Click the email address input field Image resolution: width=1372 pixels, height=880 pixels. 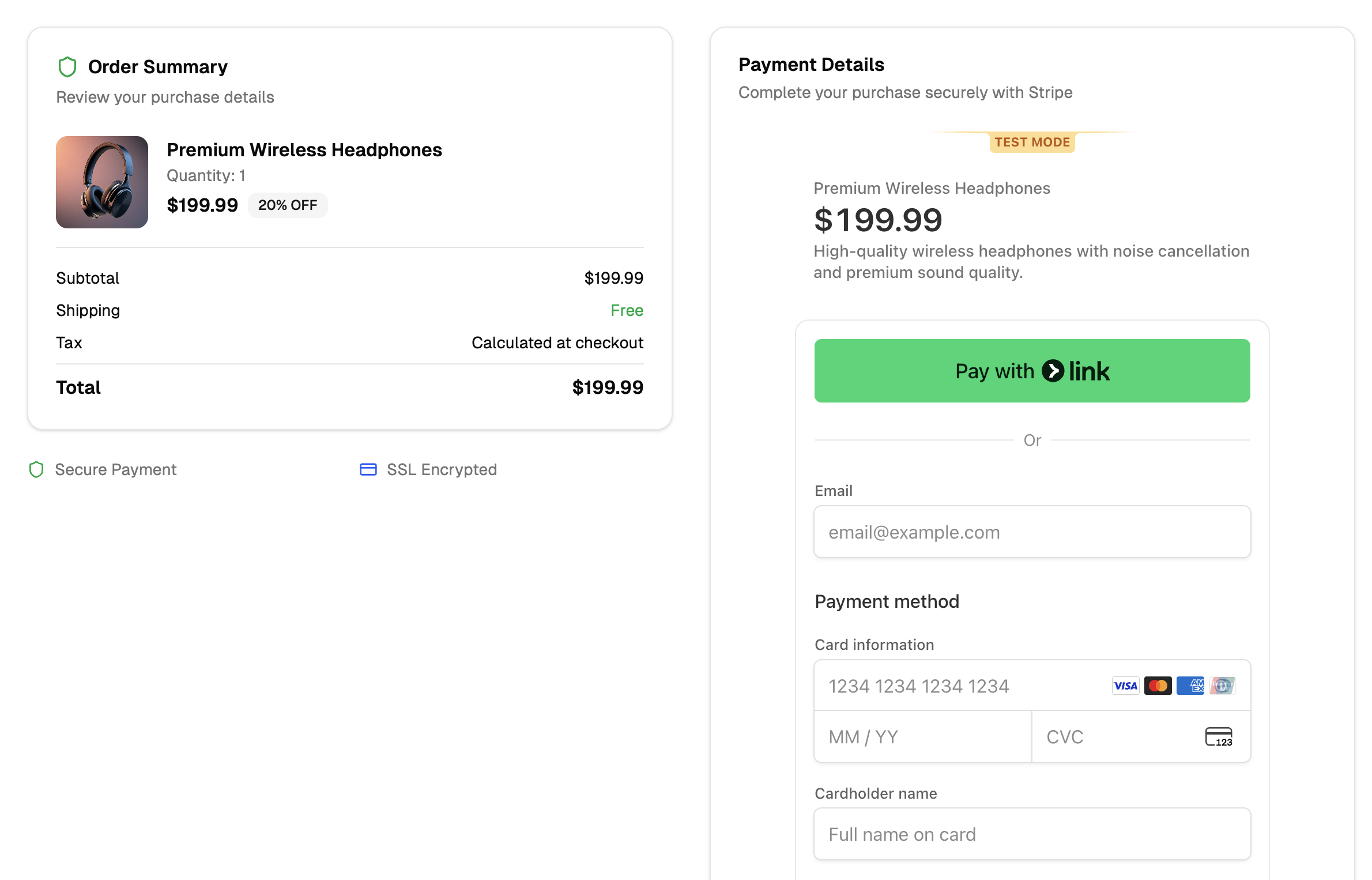1032,532
